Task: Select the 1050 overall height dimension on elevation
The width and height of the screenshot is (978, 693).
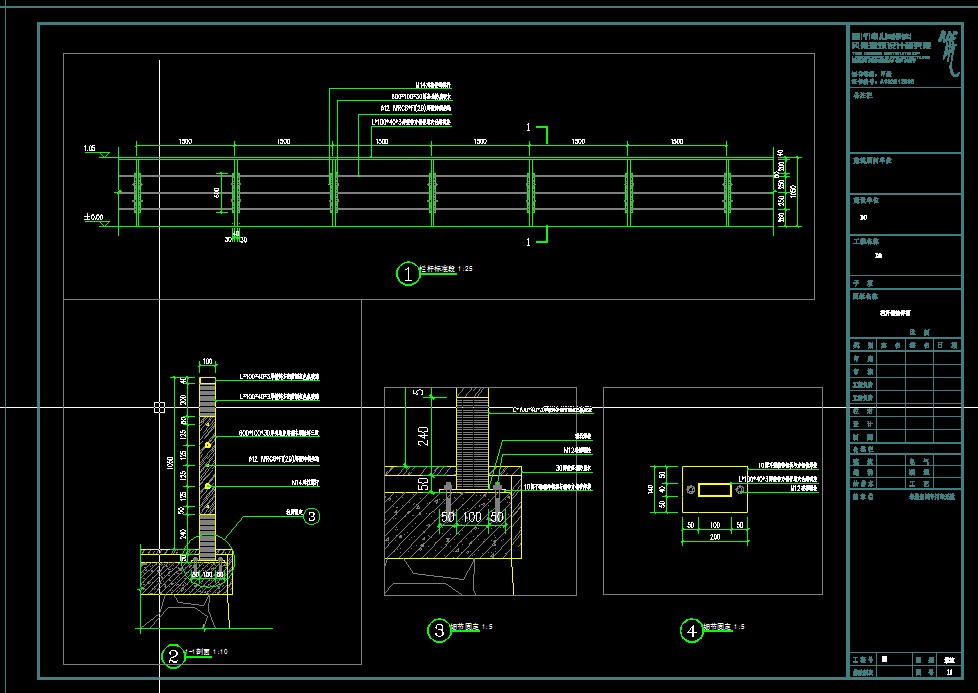Action: point(793,190)
